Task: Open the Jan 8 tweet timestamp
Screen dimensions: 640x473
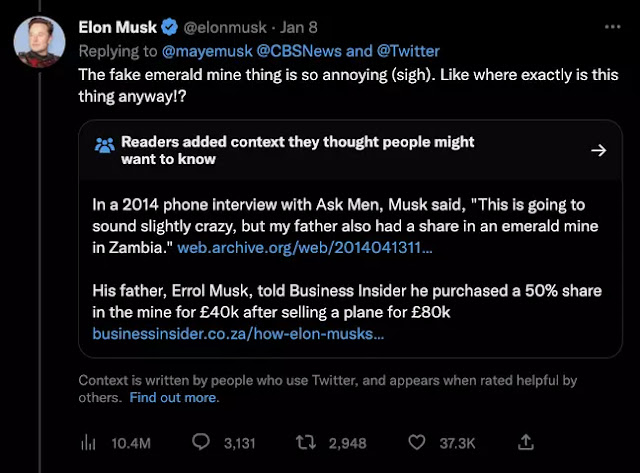Action: (299, 27)
